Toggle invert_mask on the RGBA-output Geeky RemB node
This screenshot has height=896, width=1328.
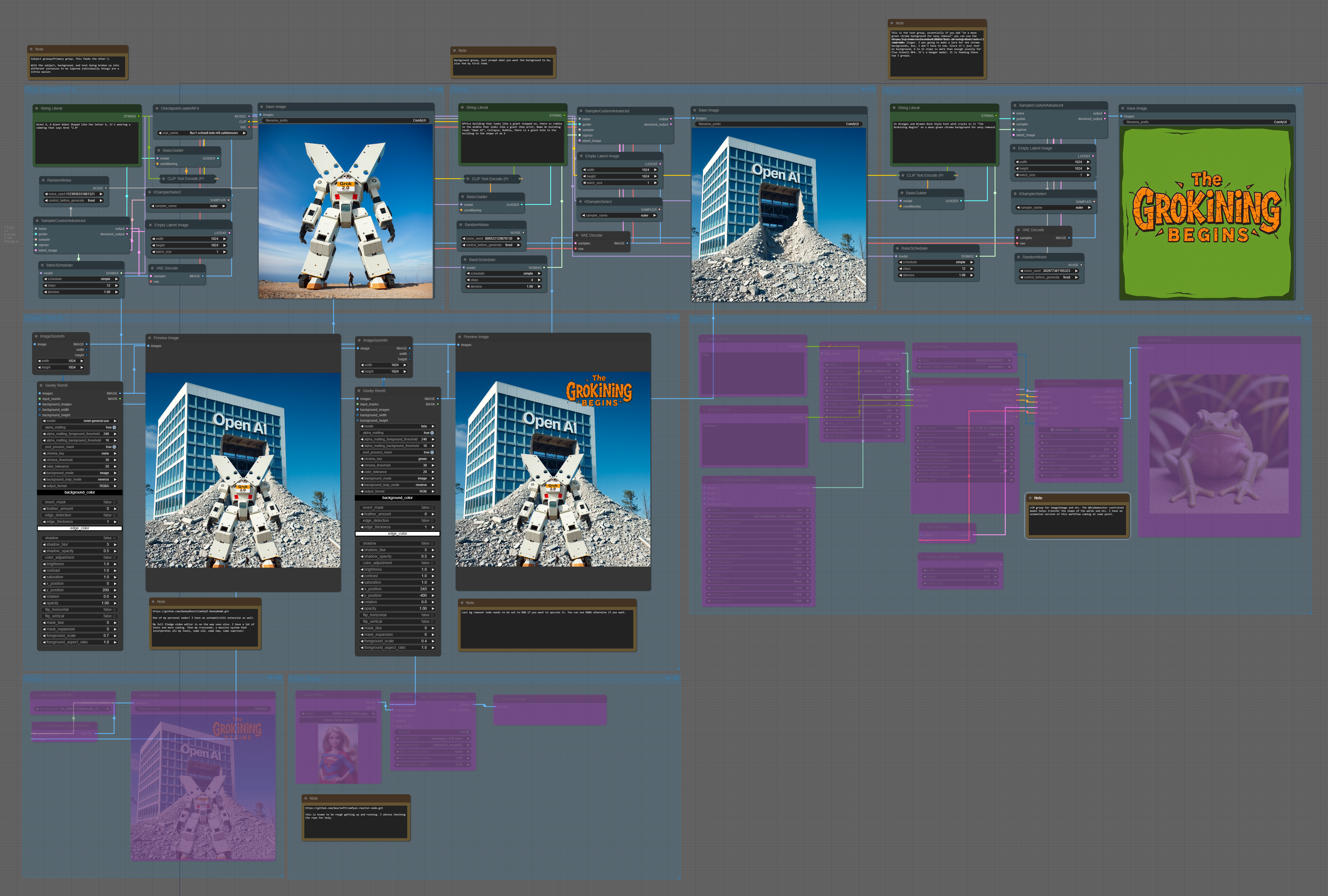coord(114,502)
